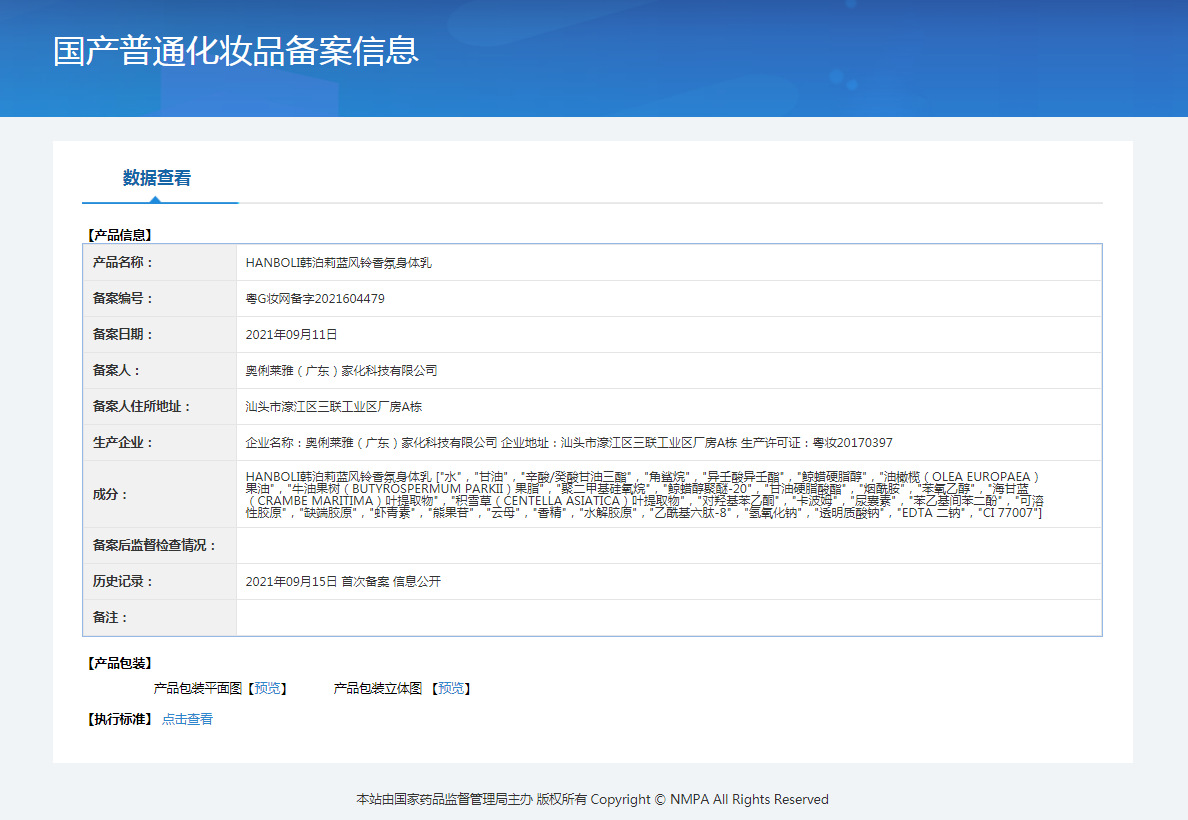Screen dimensions: 1188x820
Task: Click the 产品包装平面图 label
Action: point(197,688)
